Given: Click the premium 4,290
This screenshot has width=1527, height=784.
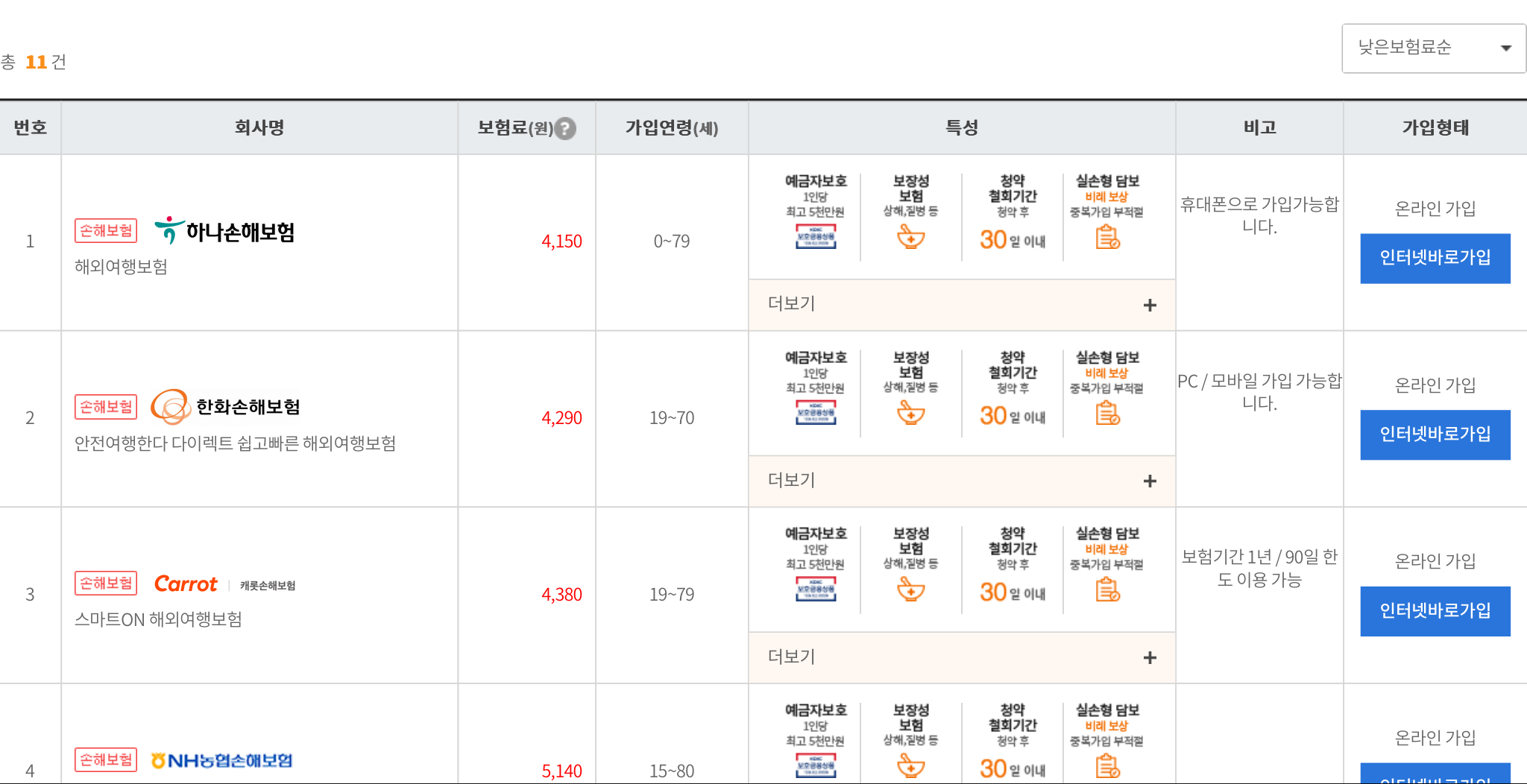Looking at the screenshot, I should tap(561, 418).
